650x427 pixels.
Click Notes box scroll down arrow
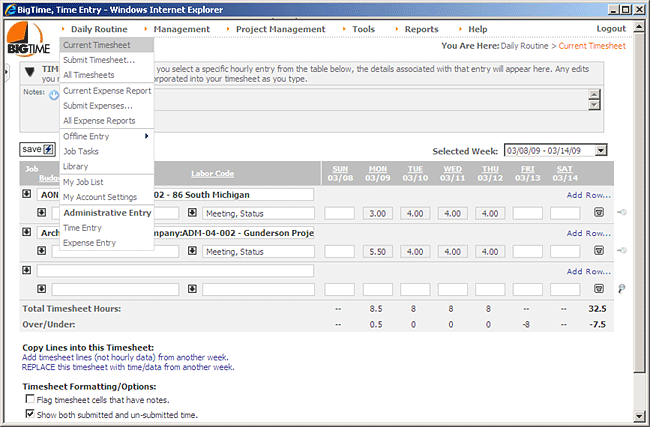[x=594, y=105]
